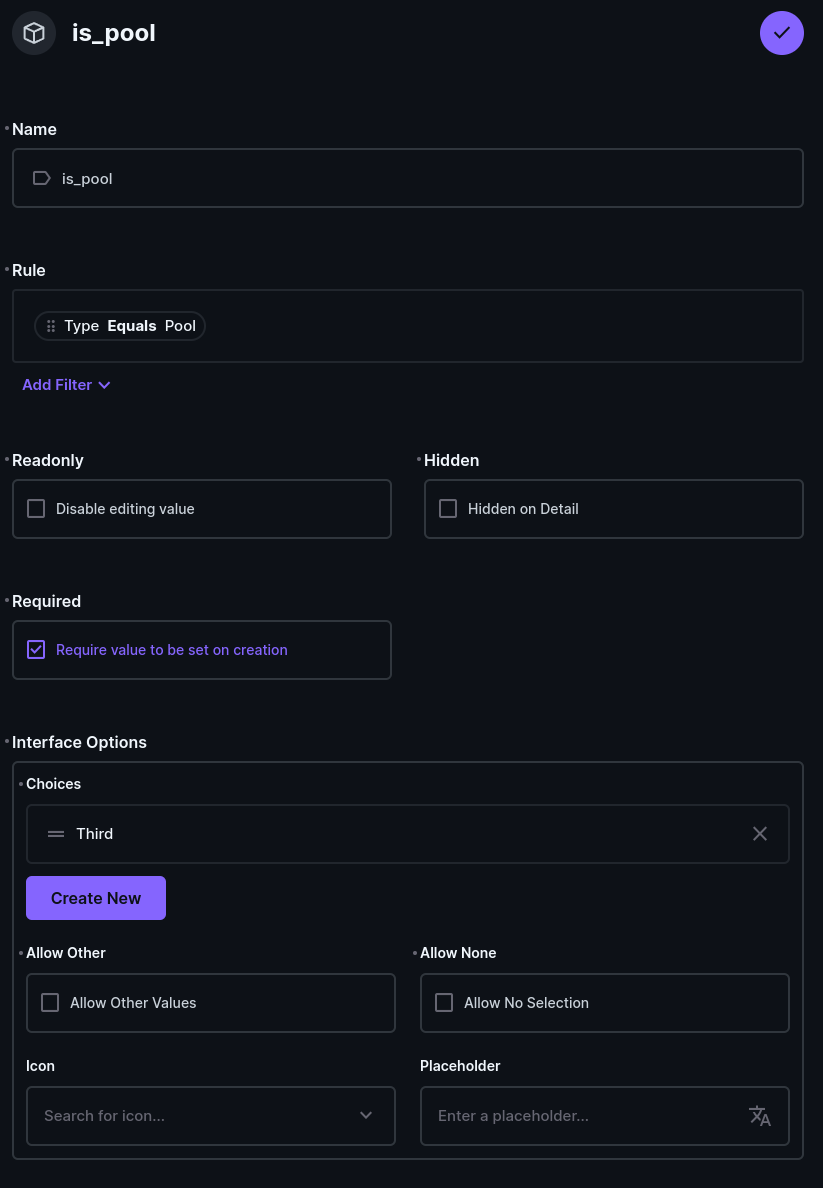Viewport: 823px width, 1188px height.
Task: Remove the Third choice using the X icon
Action: [759, 833]
